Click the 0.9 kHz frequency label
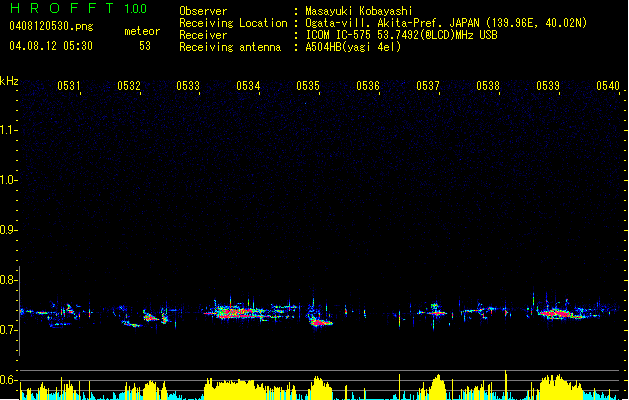629x400 pixels. click(x=8, y=230)
